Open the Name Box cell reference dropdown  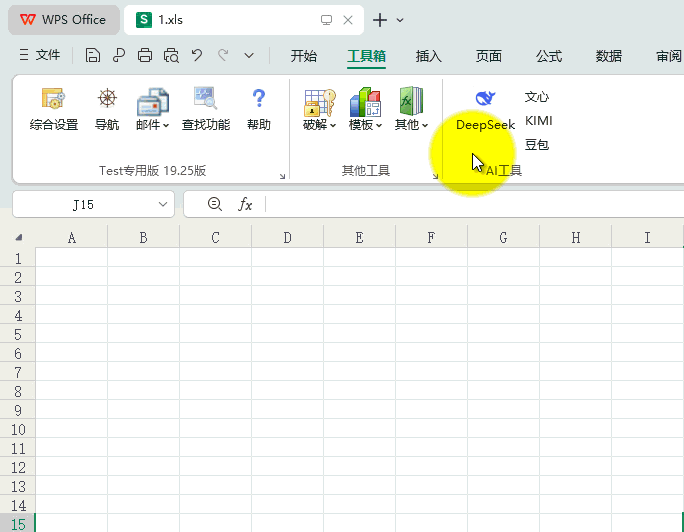(x=164, y=204)
